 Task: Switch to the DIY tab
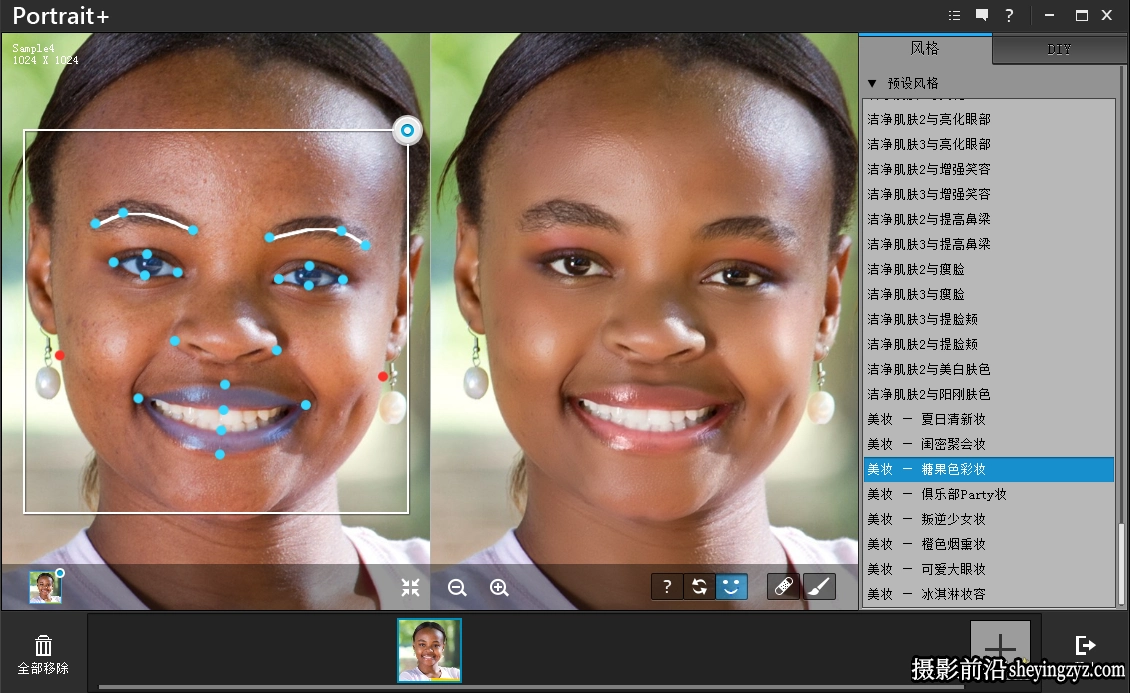coord(1059,49)
